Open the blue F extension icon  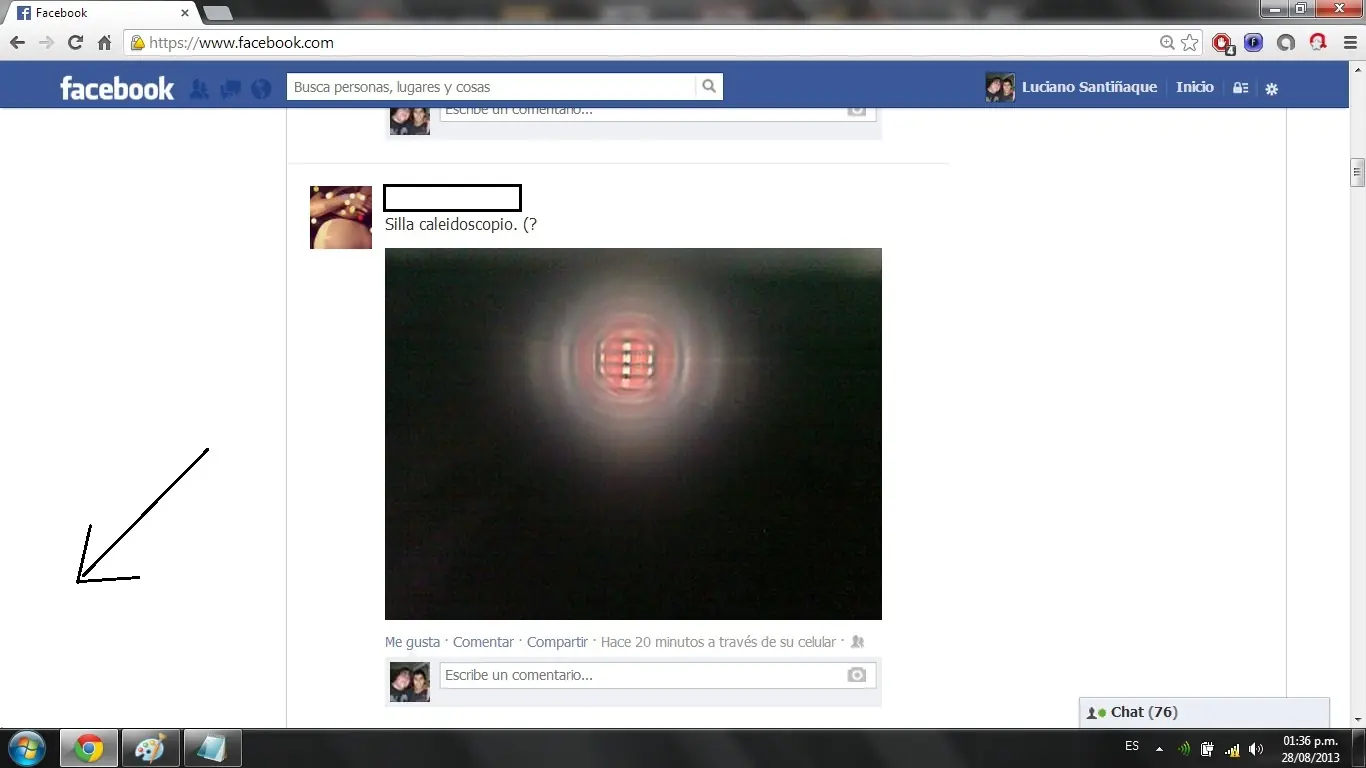point(1254,43)
